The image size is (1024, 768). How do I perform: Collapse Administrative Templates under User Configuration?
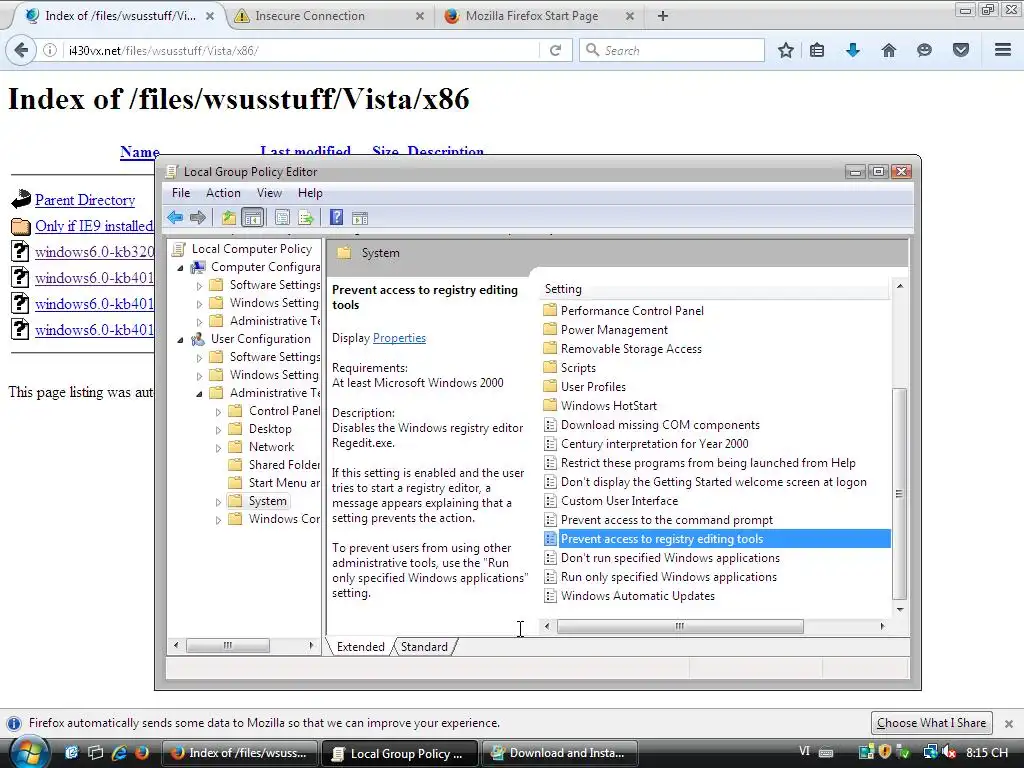click(199, 393)
